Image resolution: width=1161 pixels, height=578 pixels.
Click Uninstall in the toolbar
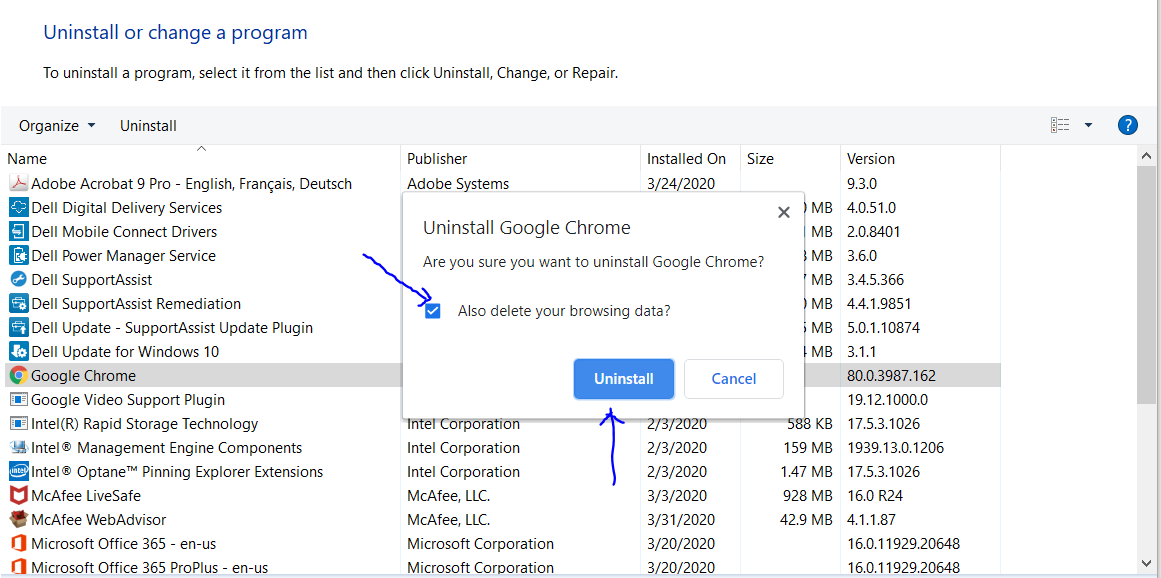pyautogui.click(x=148, y=126)
